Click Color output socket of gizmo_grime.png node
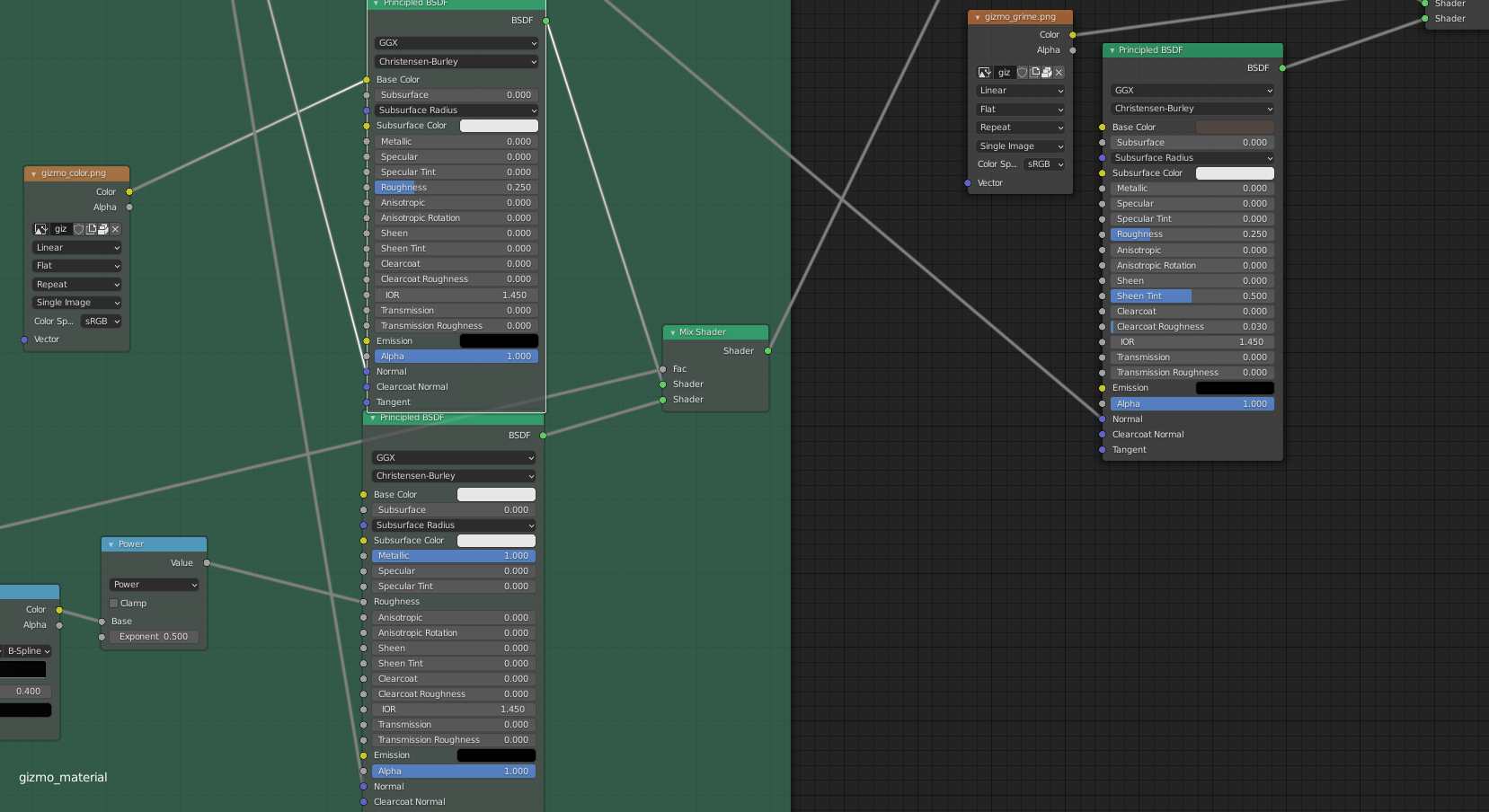Viewport: 1489px width, 812px height. 1073,35
